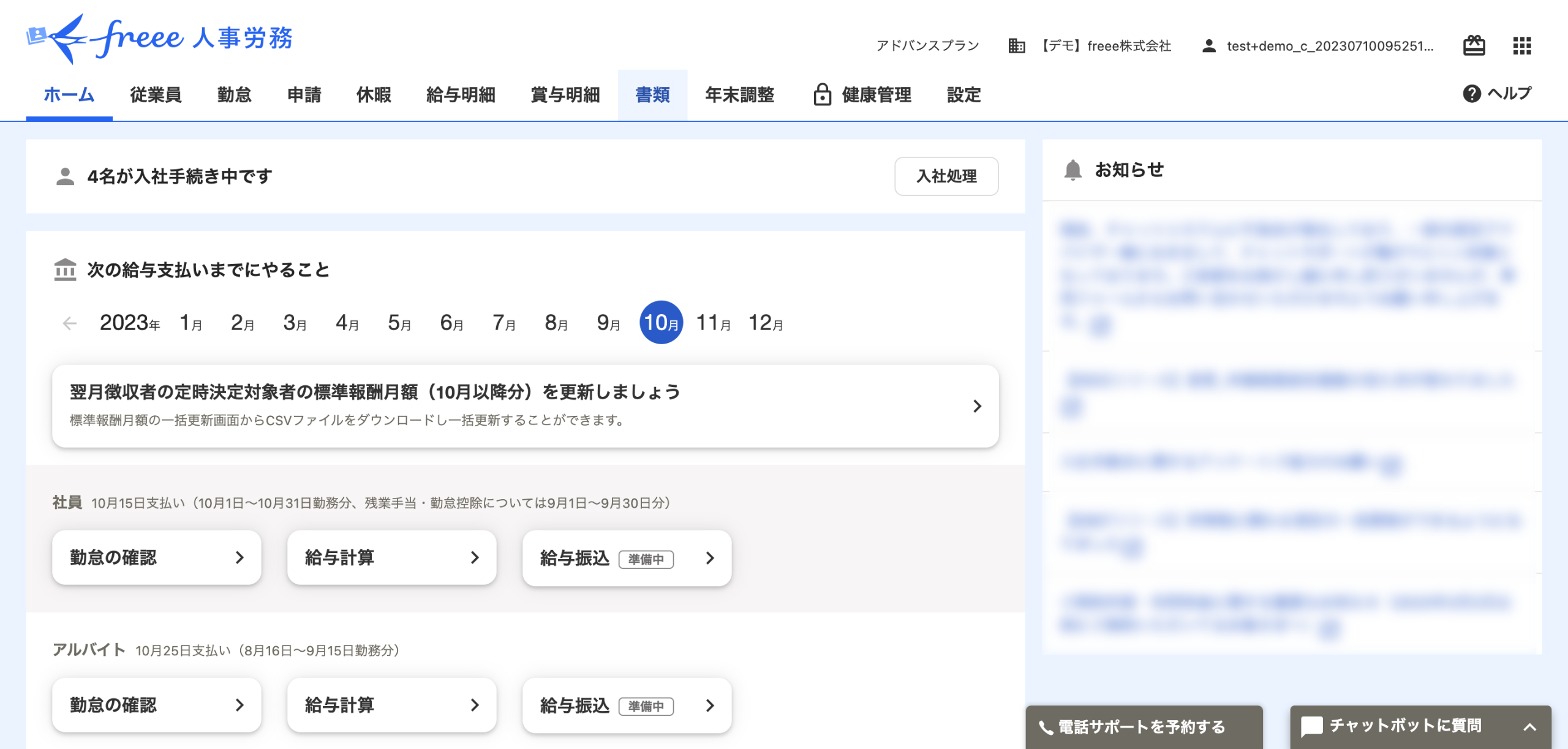Expand the チャットボットに質問 panel chevron

[1529, 727]
